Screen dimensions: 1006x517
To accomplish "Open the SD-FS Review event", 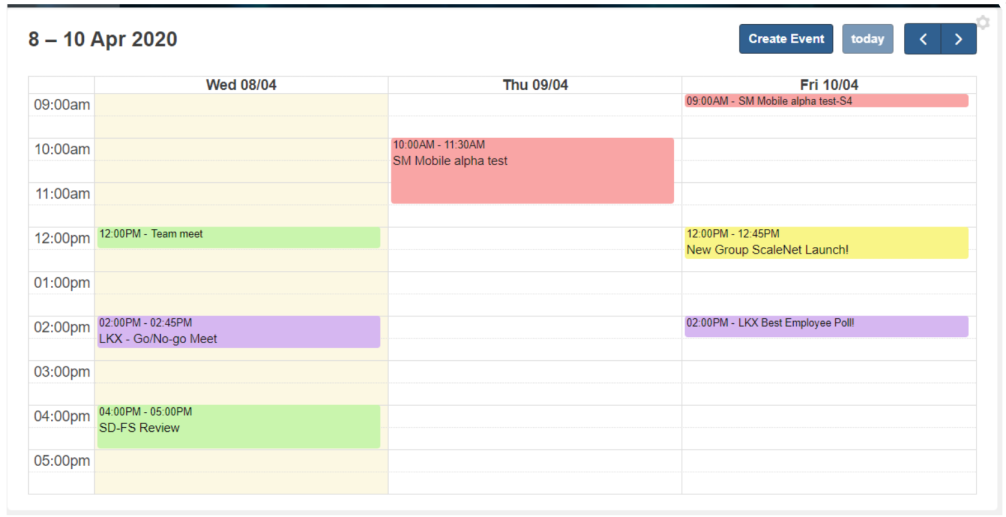I will [238, 427].
